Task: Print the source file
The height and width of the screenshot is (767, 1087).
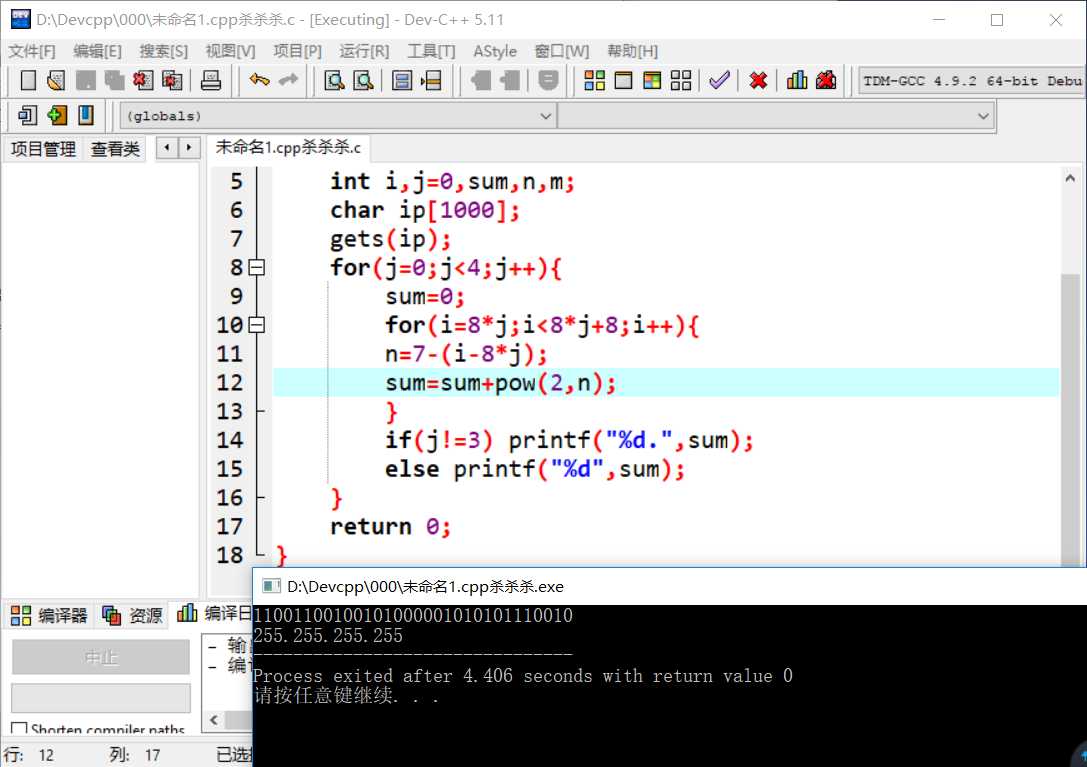Action: [x=211, y=80]
